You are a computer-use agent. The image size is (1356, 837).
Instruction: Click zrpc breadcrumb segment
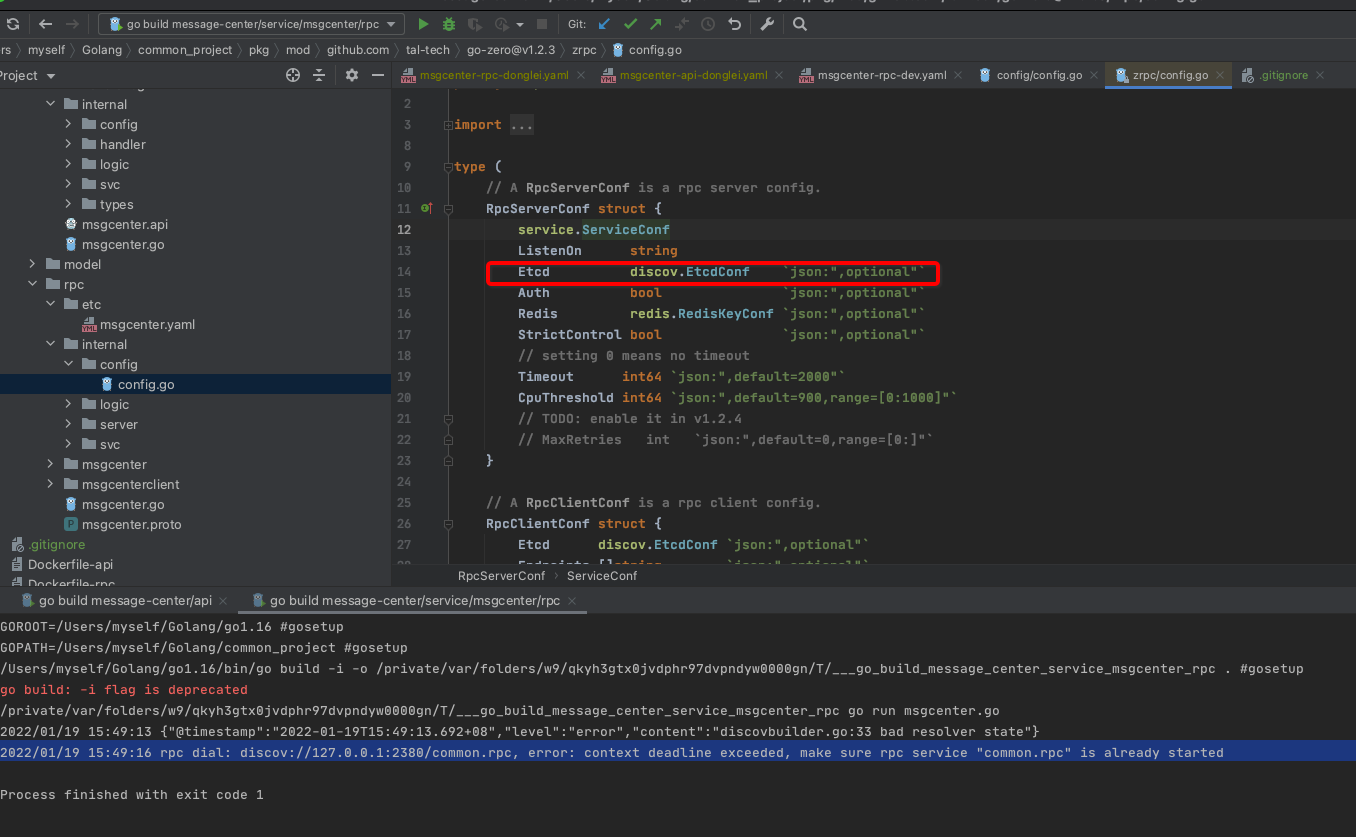point(584,50)
